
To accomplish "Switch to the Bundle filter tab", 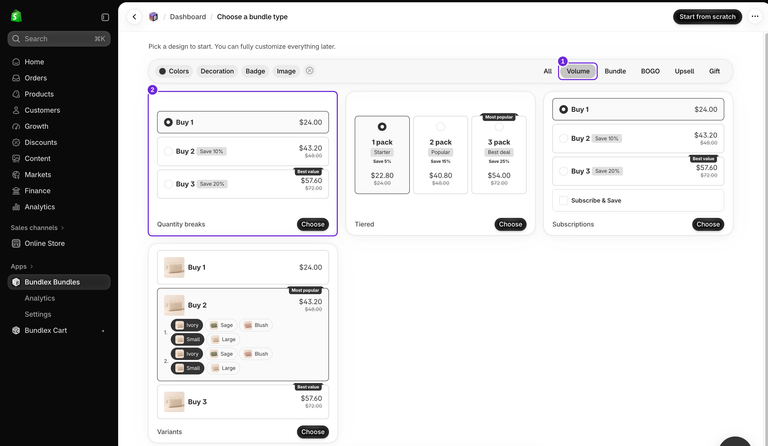I will [x=615, y=71].
